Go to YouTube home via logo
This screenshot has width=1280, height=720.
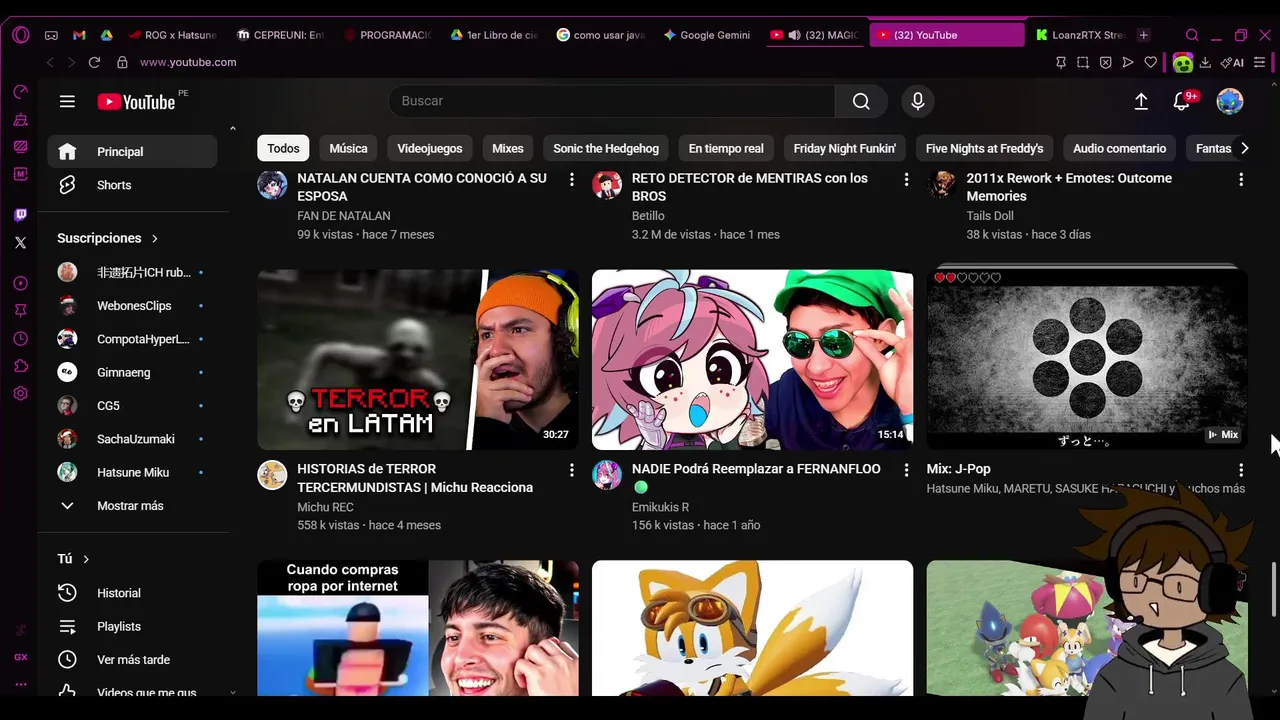click(136, 102)
